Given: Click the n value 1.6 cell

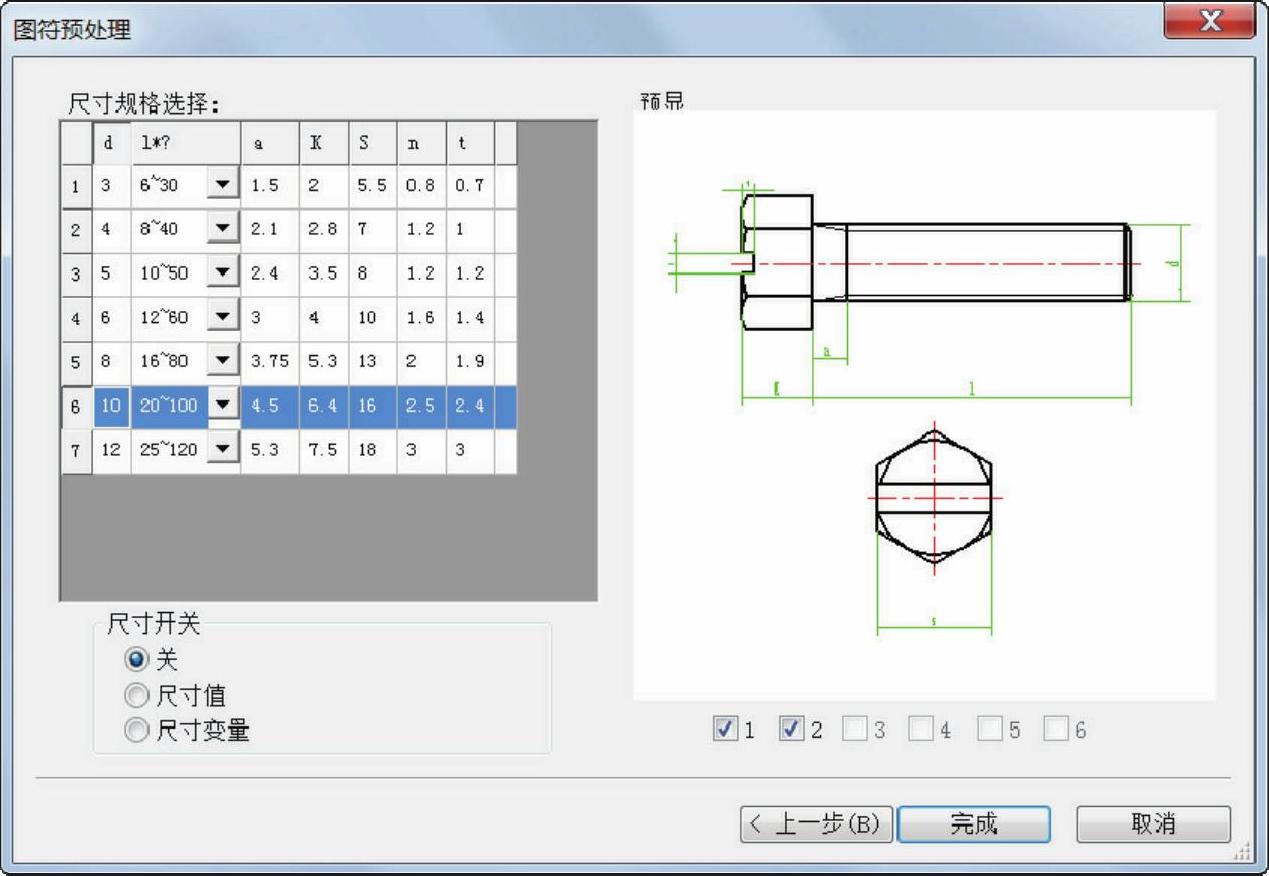Looking at the screenshot, I should coord(421,318).
